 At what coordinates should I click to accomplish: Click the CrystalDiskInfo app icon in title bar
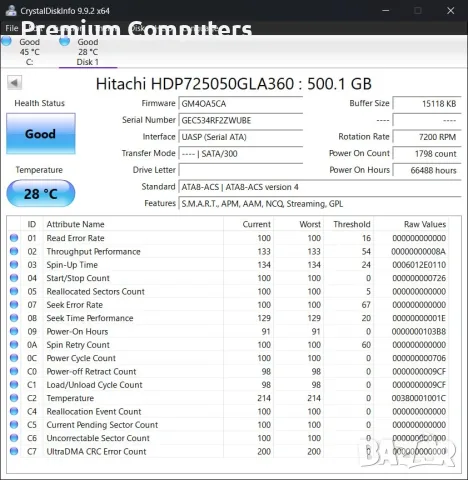tap(11, 10)
